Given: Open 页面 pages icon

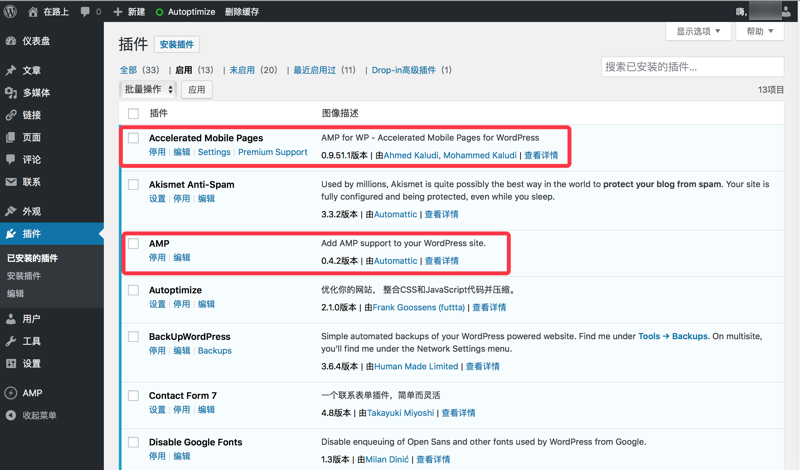Looking at the screenshot, I should (11, 137).
